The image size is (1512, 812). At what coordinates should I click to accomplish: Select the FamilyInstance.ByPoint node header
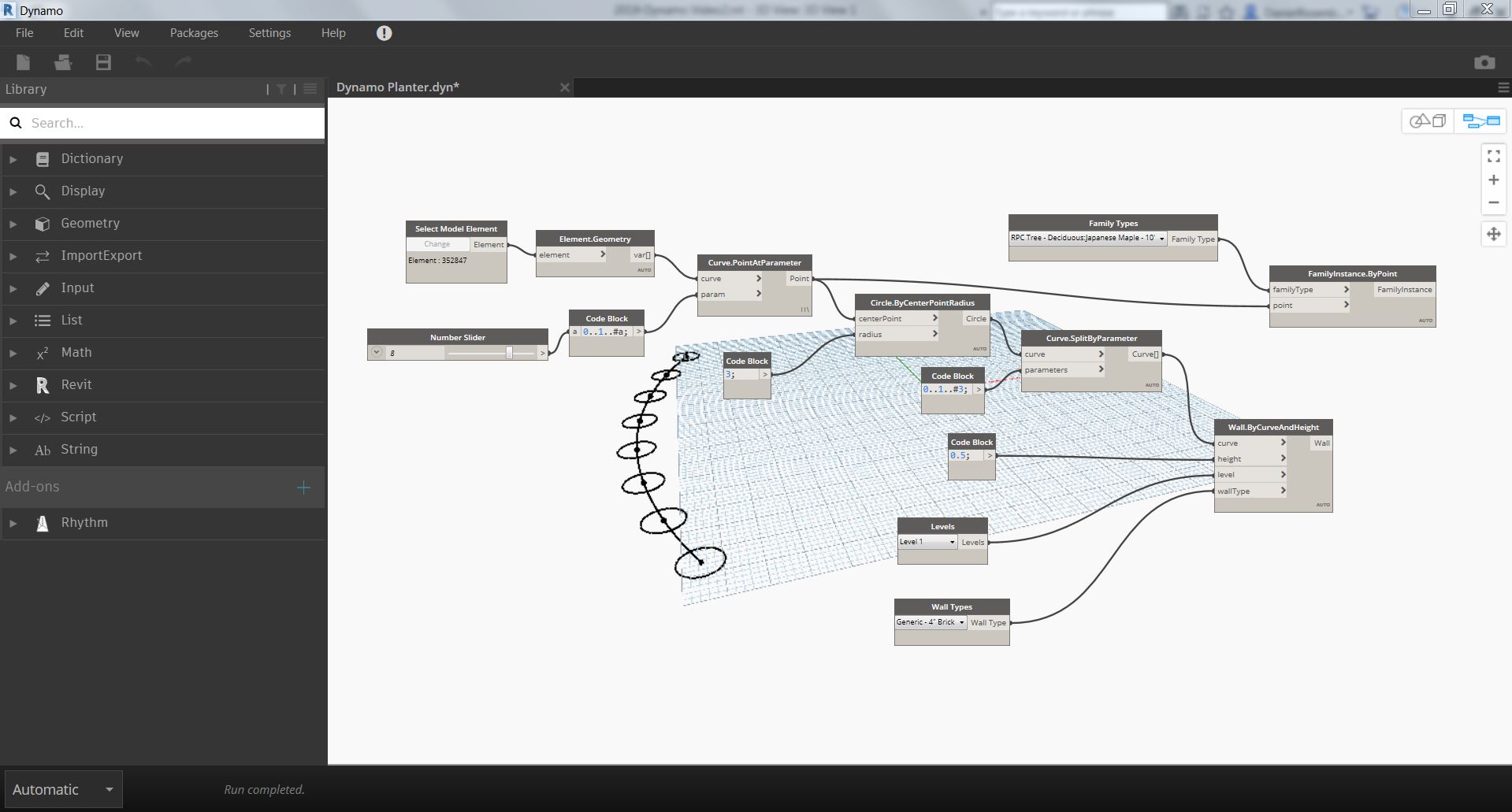(1352, 273)
